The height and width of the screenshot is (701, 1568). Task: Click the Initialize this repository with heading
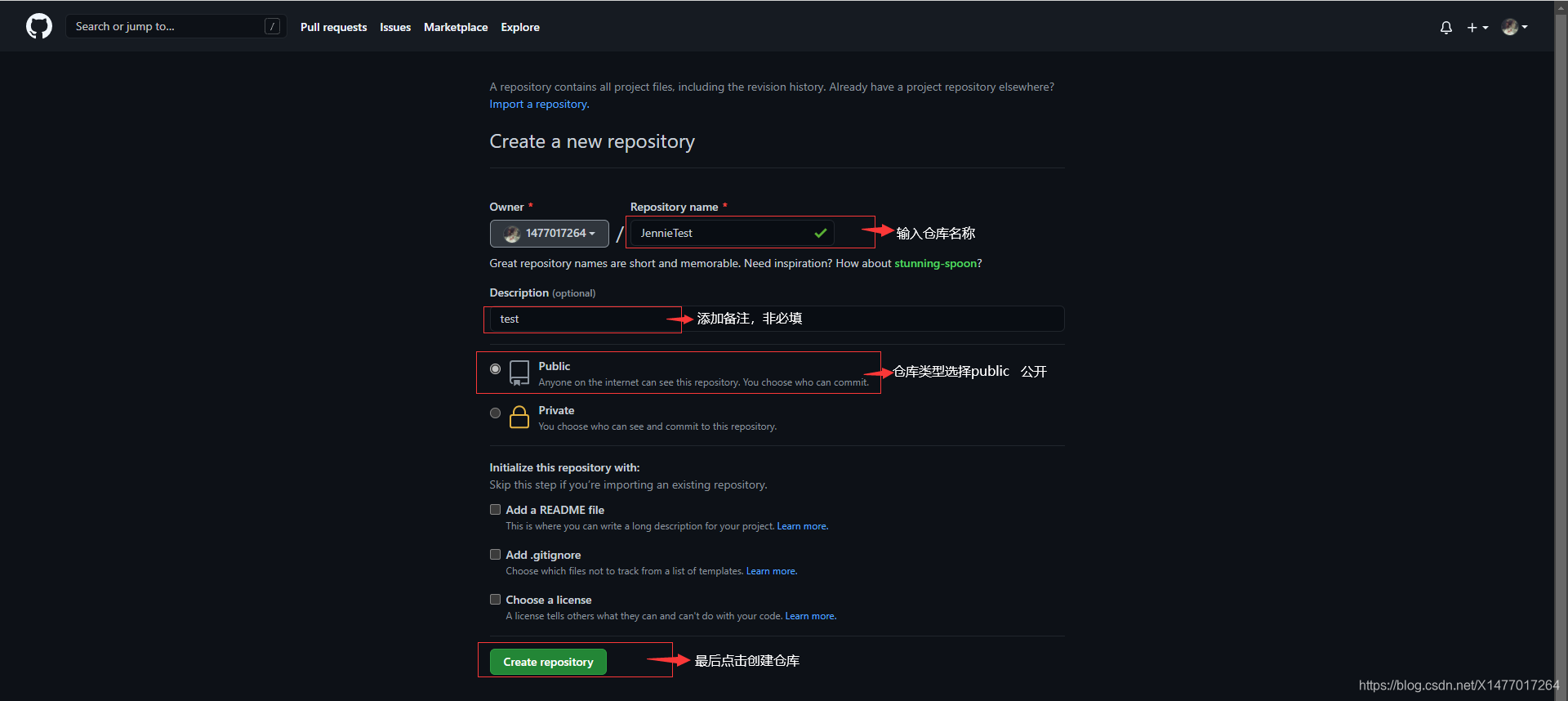[x=564, y=467]
